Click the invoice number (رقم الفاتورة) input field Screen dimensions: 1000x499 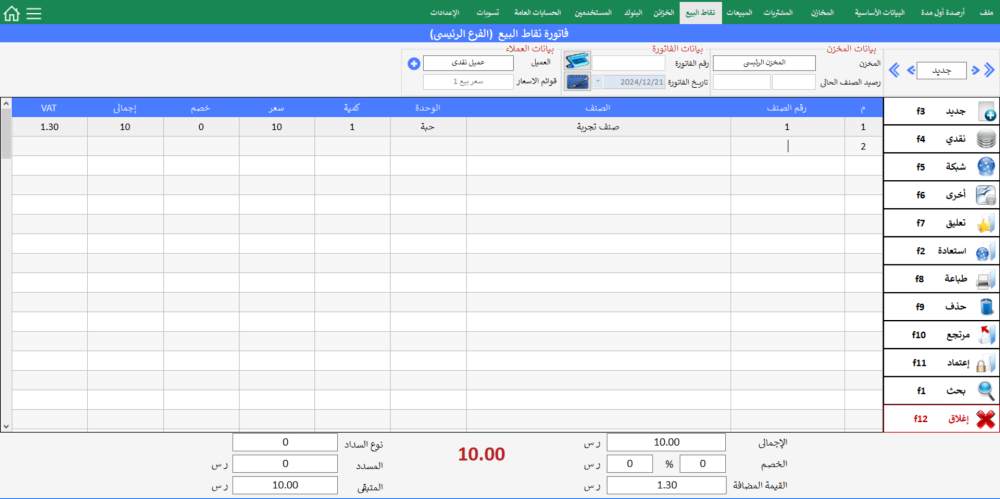pos(629,63)
